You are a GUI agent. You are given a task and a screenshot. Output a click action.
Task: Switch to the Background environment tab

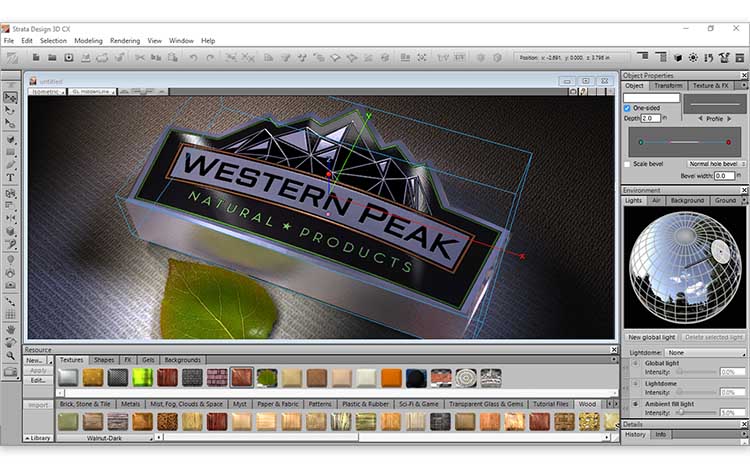(x=687, y=201)
